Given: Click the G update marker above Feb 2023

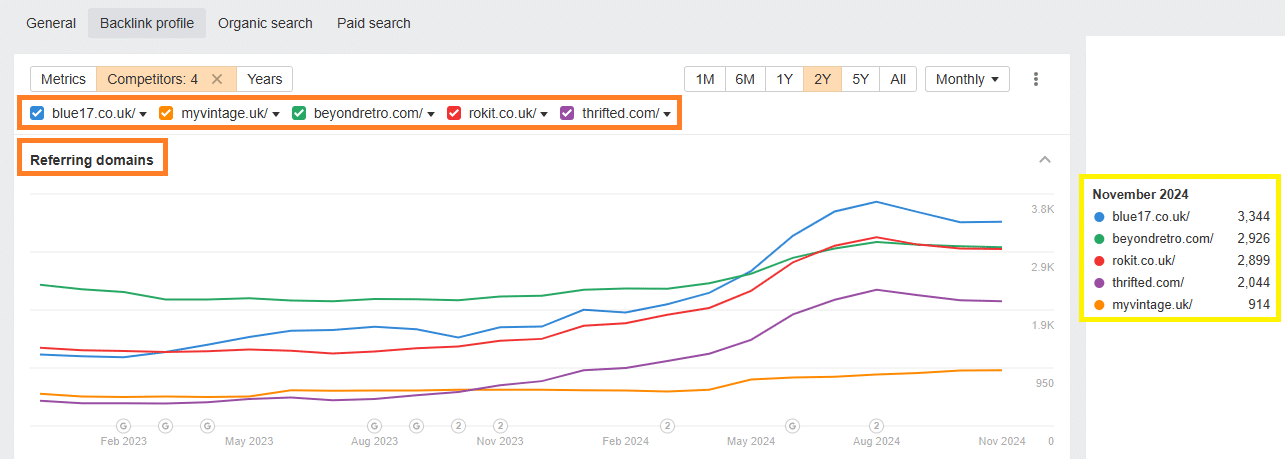Looking at the screenshot, I should (124, 425).
